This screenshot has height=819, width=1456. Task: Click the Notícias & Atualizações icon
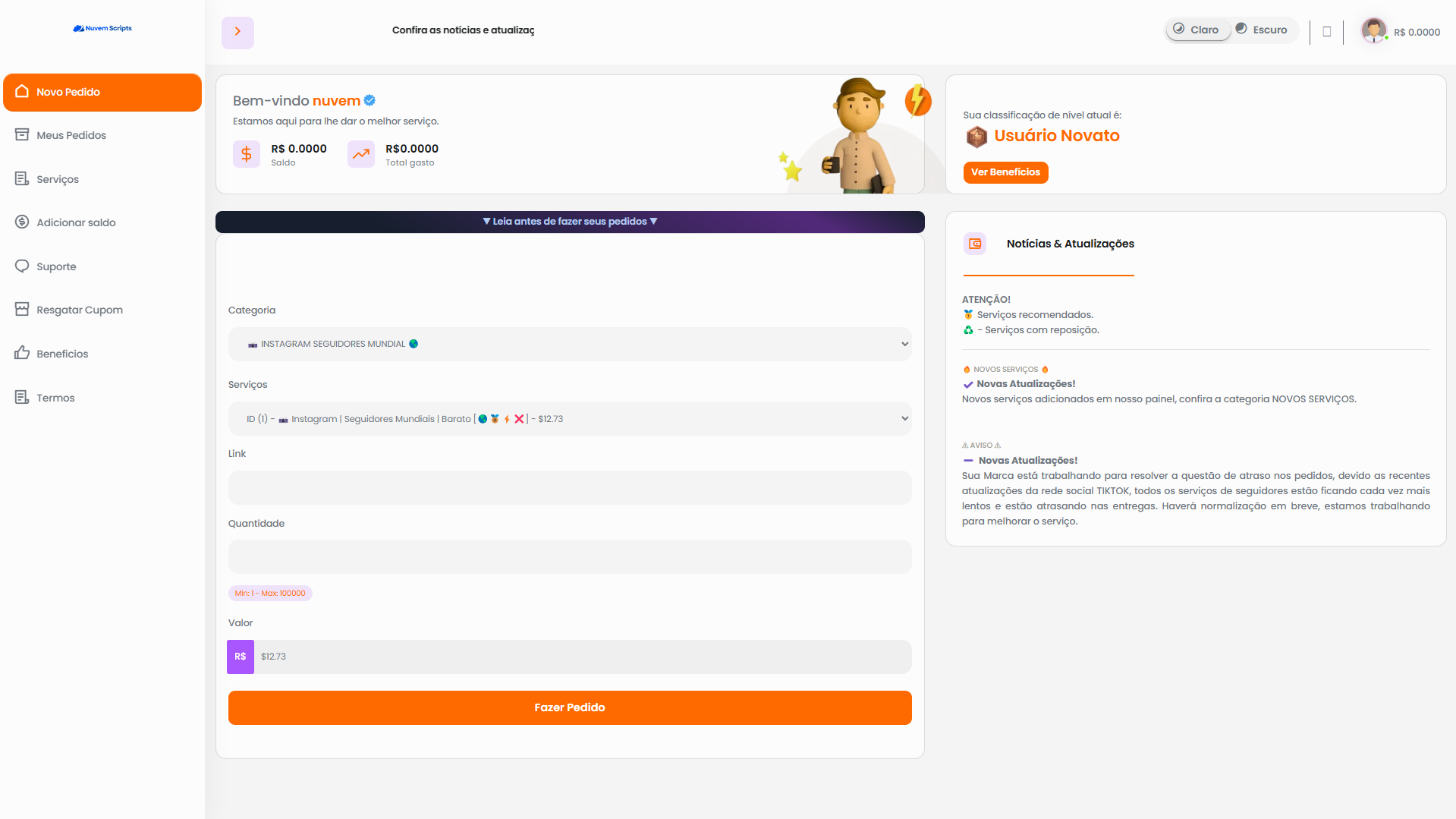pyautogui.click(x=975, y=244)
